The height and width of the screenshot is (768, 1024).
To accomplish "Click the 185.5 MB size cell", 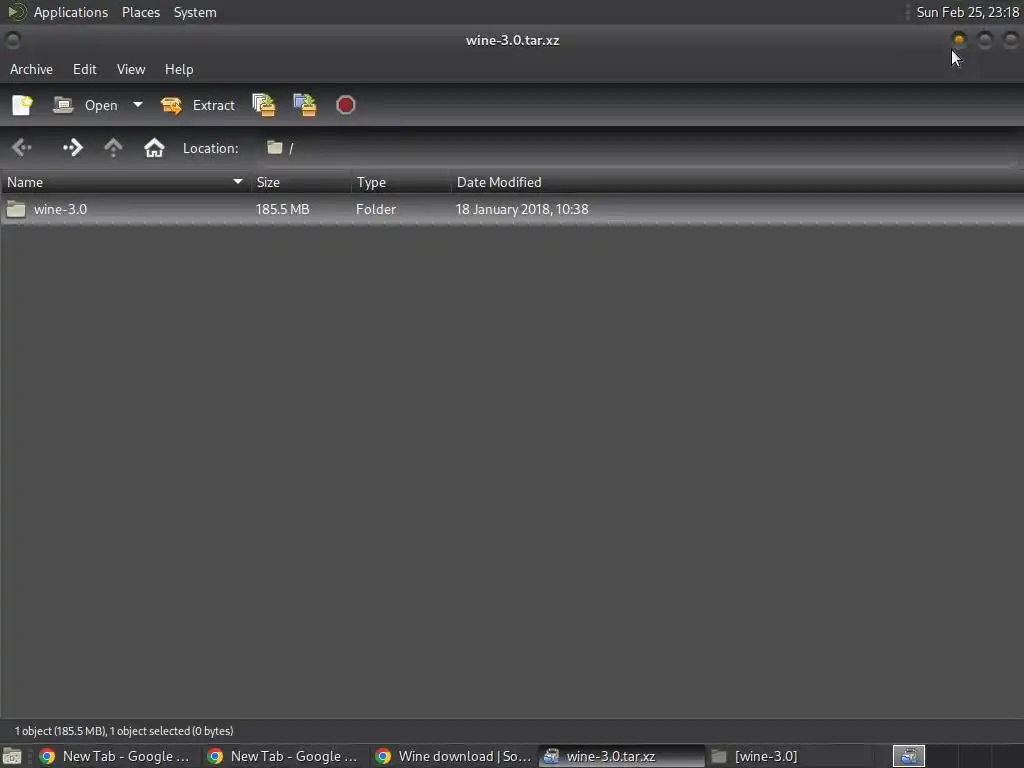I will click(x=283, y=210).
